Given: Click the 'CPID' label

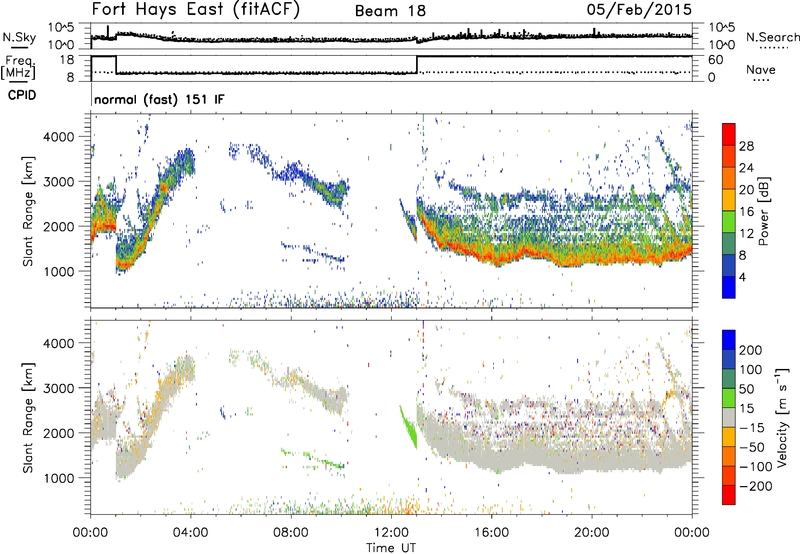Looking at the screenshot, I should 22,95.
